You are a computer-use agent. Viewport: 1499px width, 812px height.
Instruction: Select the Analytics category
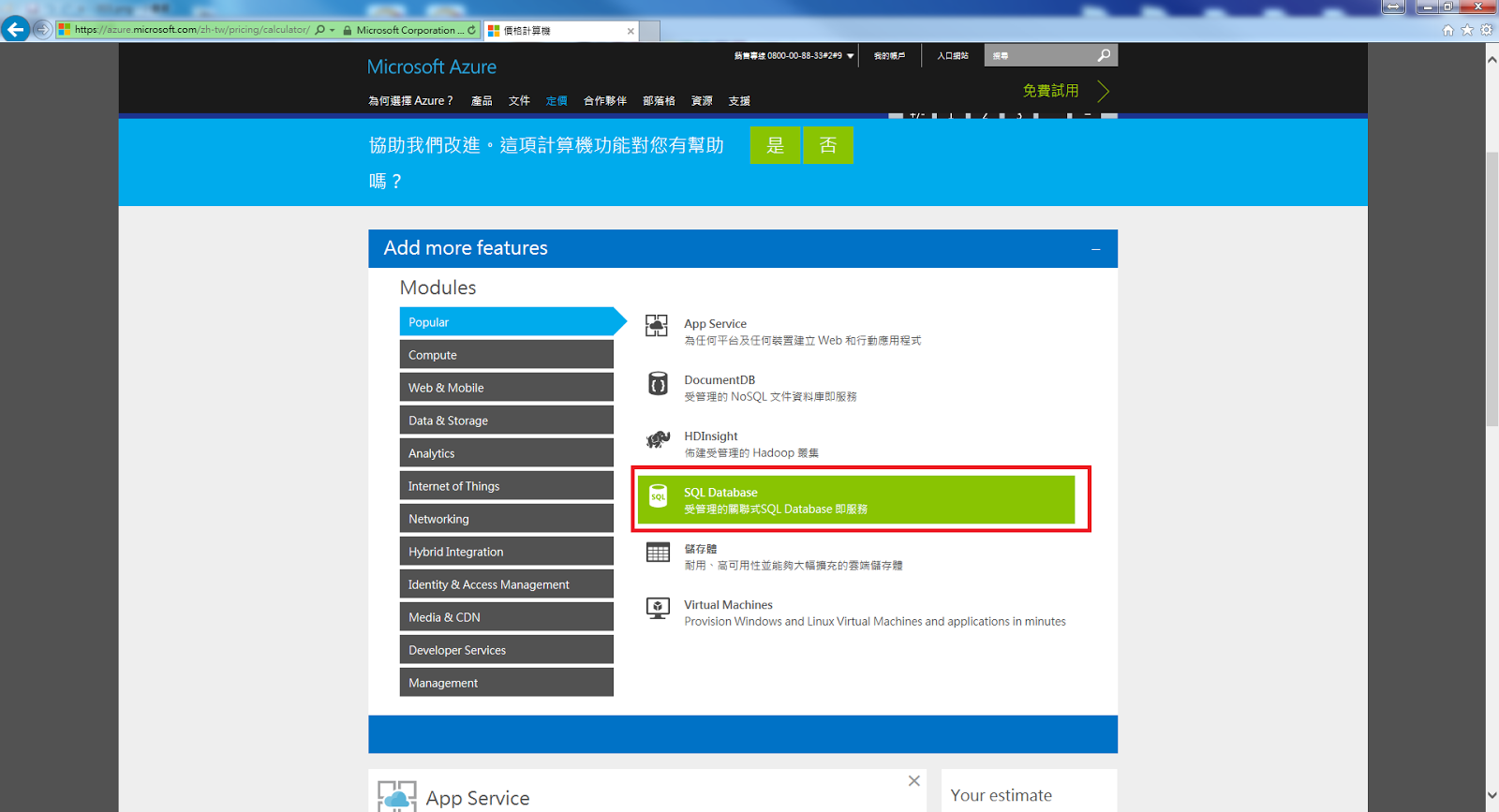click(x=507, y=453)
